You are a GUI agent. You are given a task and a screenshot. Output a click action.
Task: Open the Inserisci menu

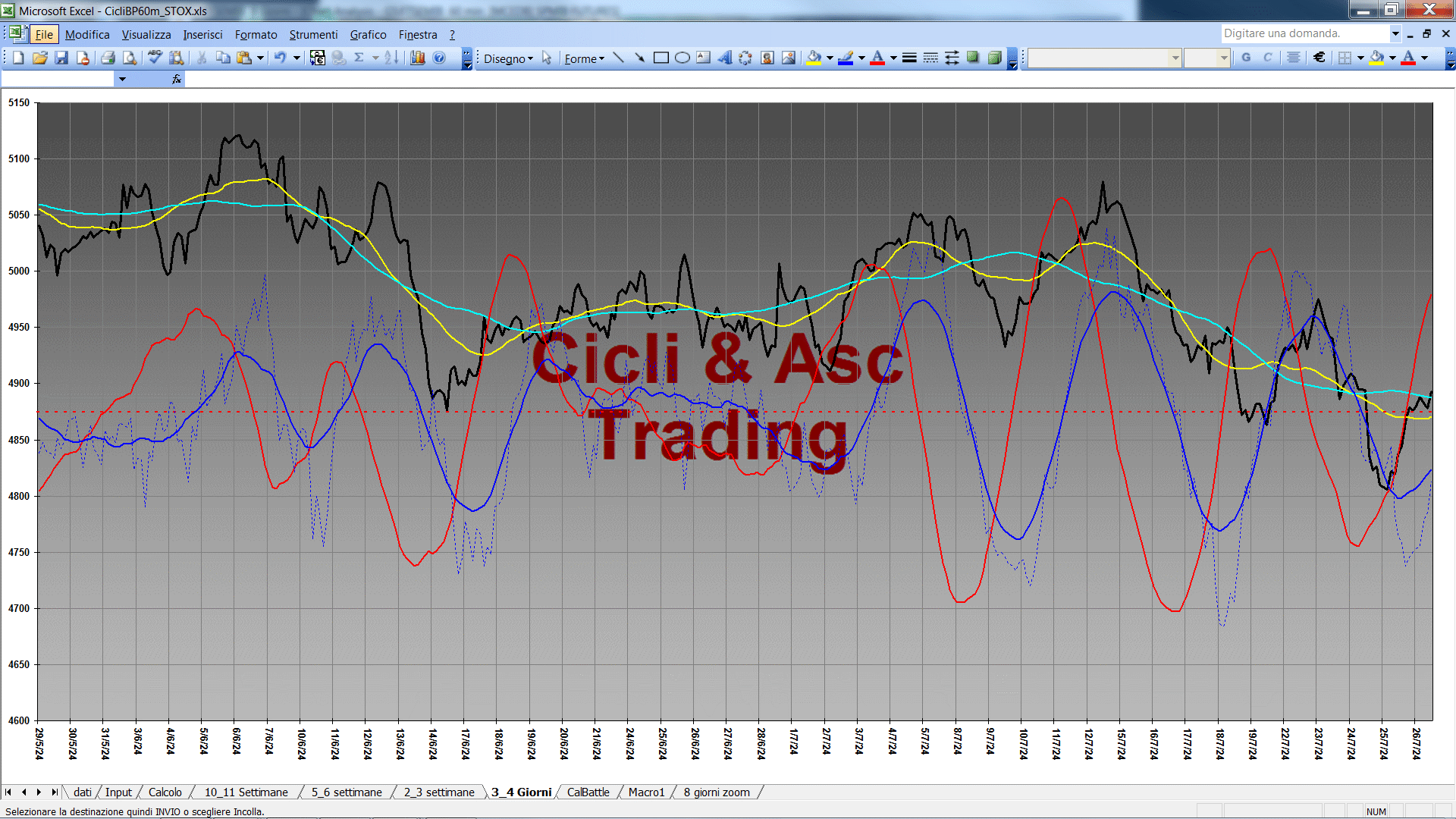(x=202, y=34)
